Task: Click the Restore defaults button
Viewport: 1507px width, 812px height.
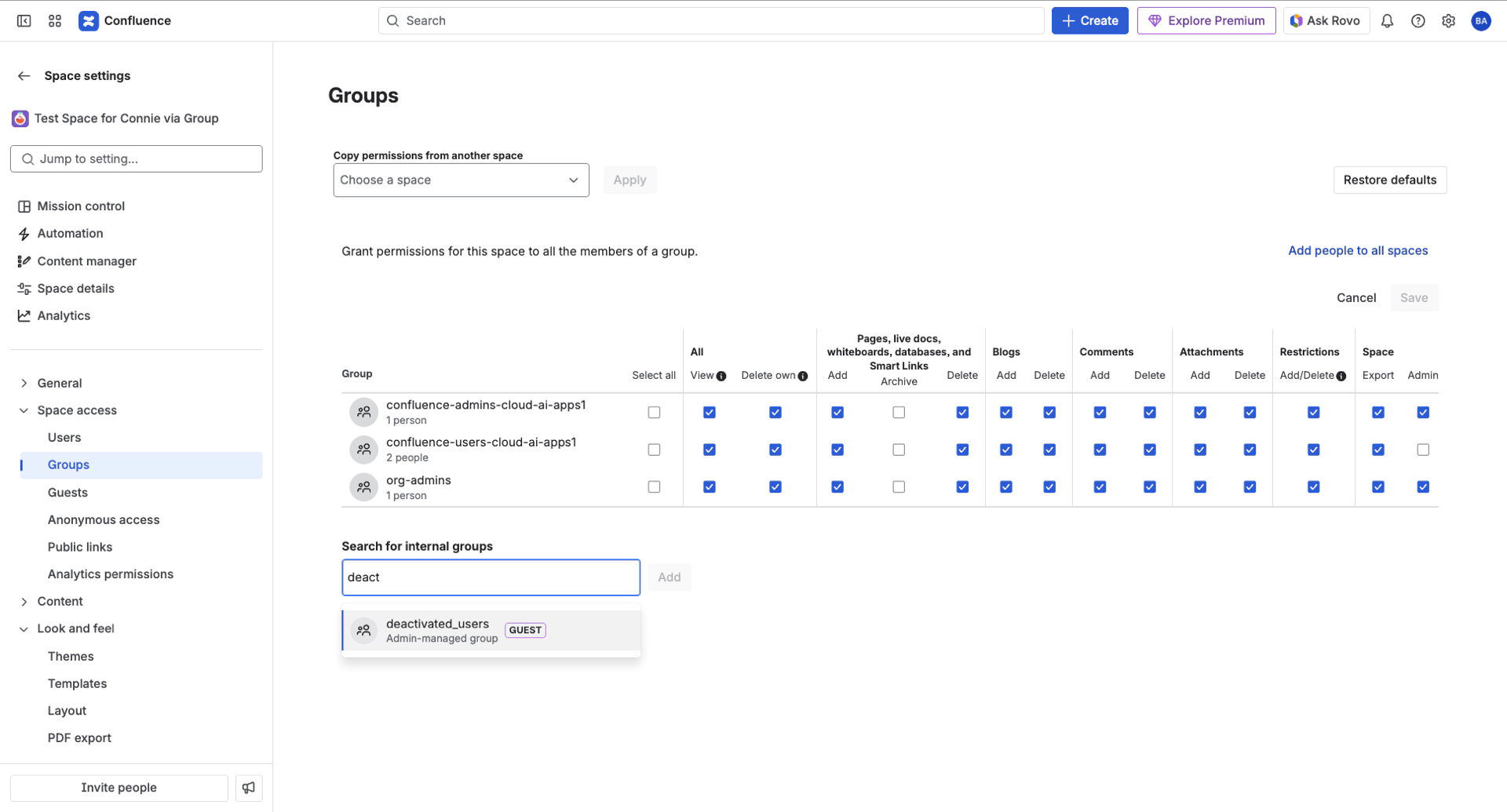Action: [x=1389, y=180]
